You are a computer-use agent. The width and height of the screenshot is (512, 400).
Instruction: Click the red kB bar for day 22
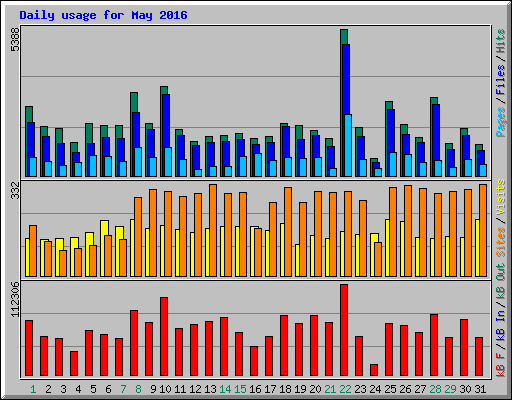[344, 330]
